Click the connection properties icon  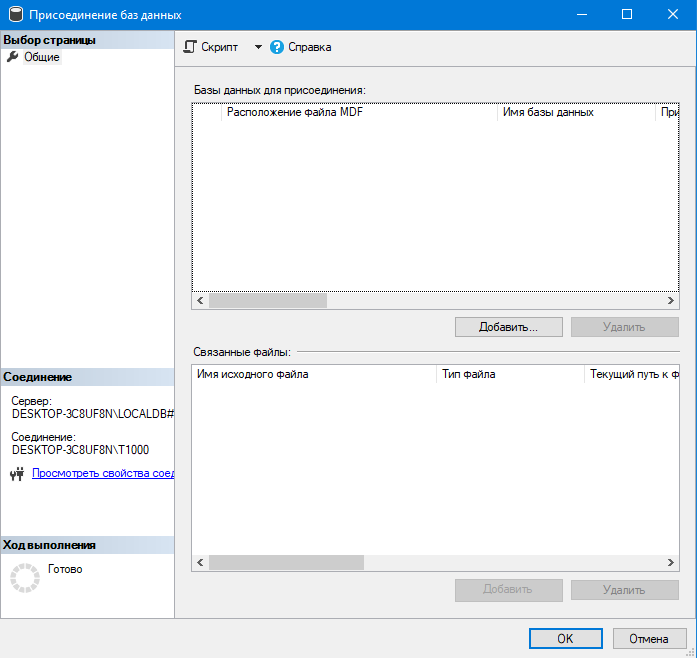[x=16, y=474]
